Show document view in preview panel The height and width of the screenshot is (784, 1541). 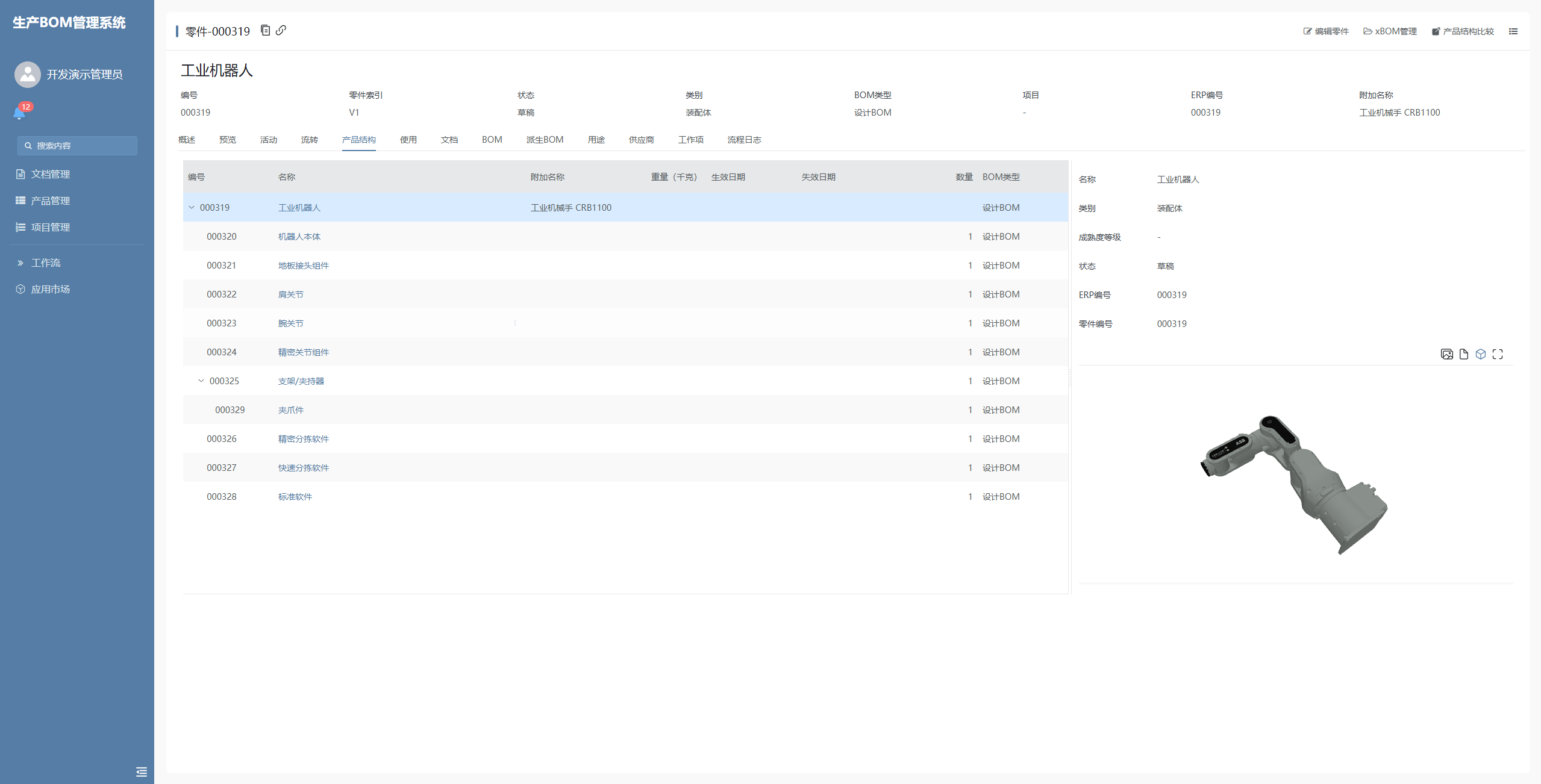click(x=1464, y=354)
